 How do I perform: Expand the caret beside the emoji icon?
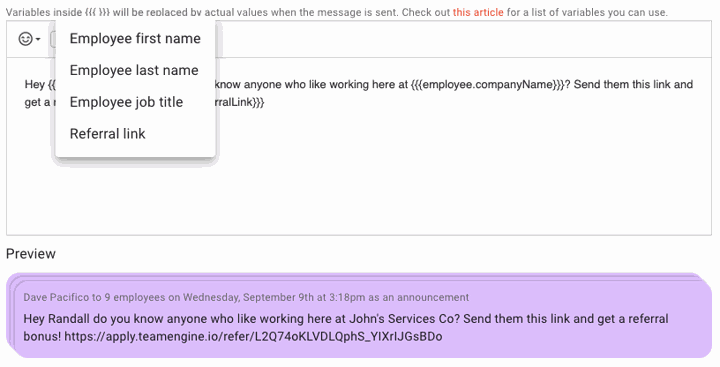click(x=38, y=40)
